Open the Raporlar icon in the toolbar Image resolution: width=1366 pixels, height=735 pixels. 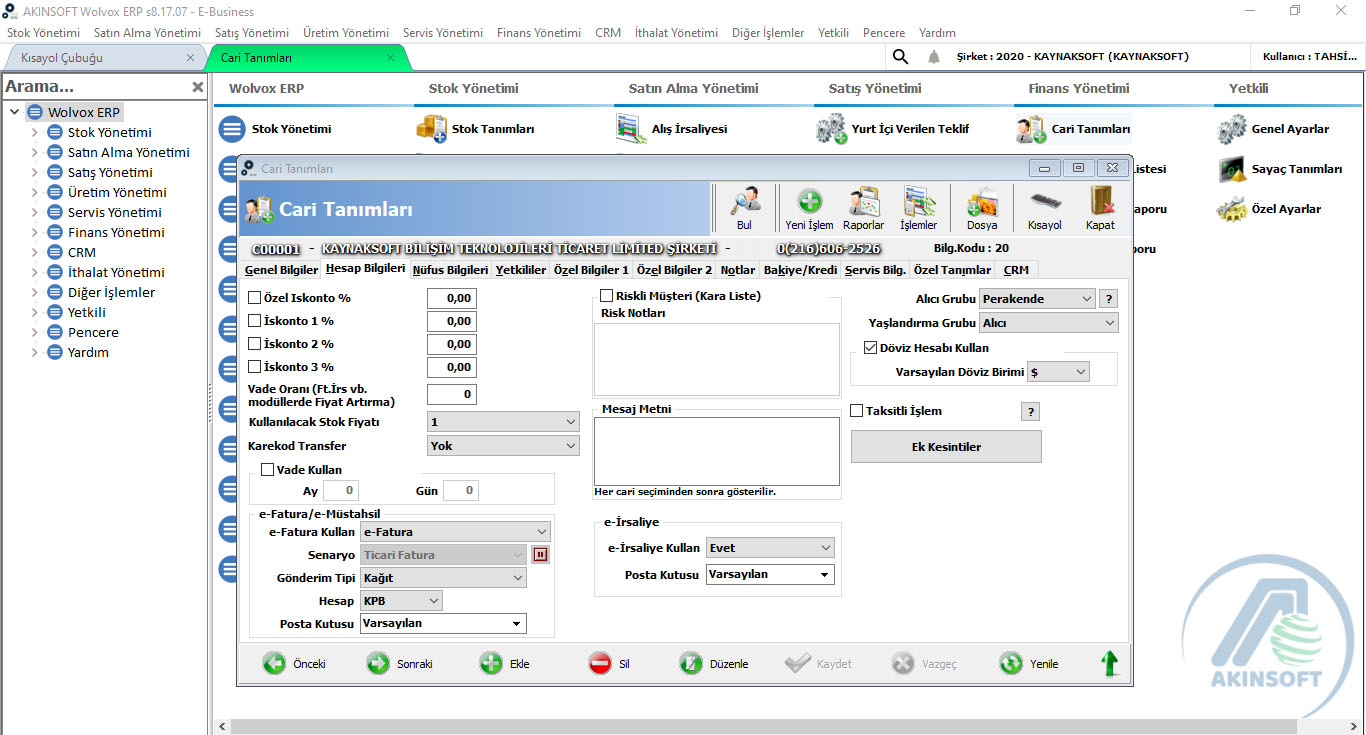[x=864, y=207]
